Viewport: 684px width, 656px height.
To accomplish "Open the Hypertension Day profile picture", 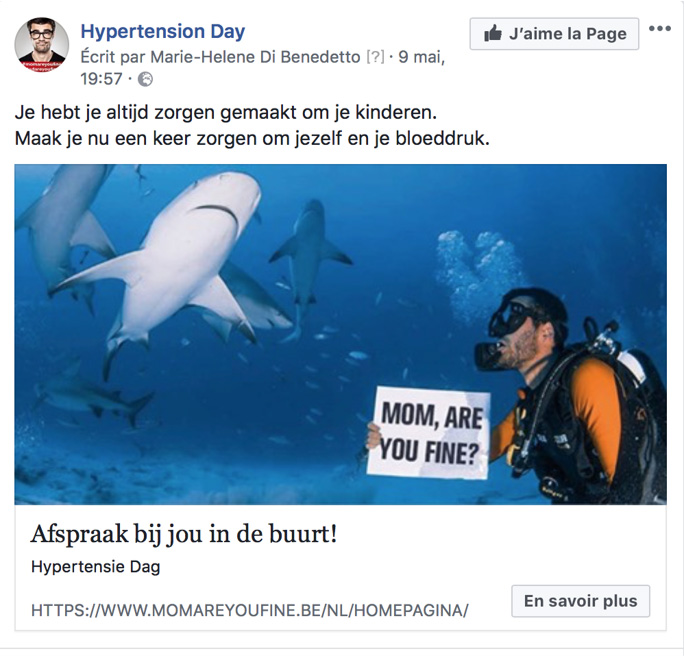I will tap(42, 44).
